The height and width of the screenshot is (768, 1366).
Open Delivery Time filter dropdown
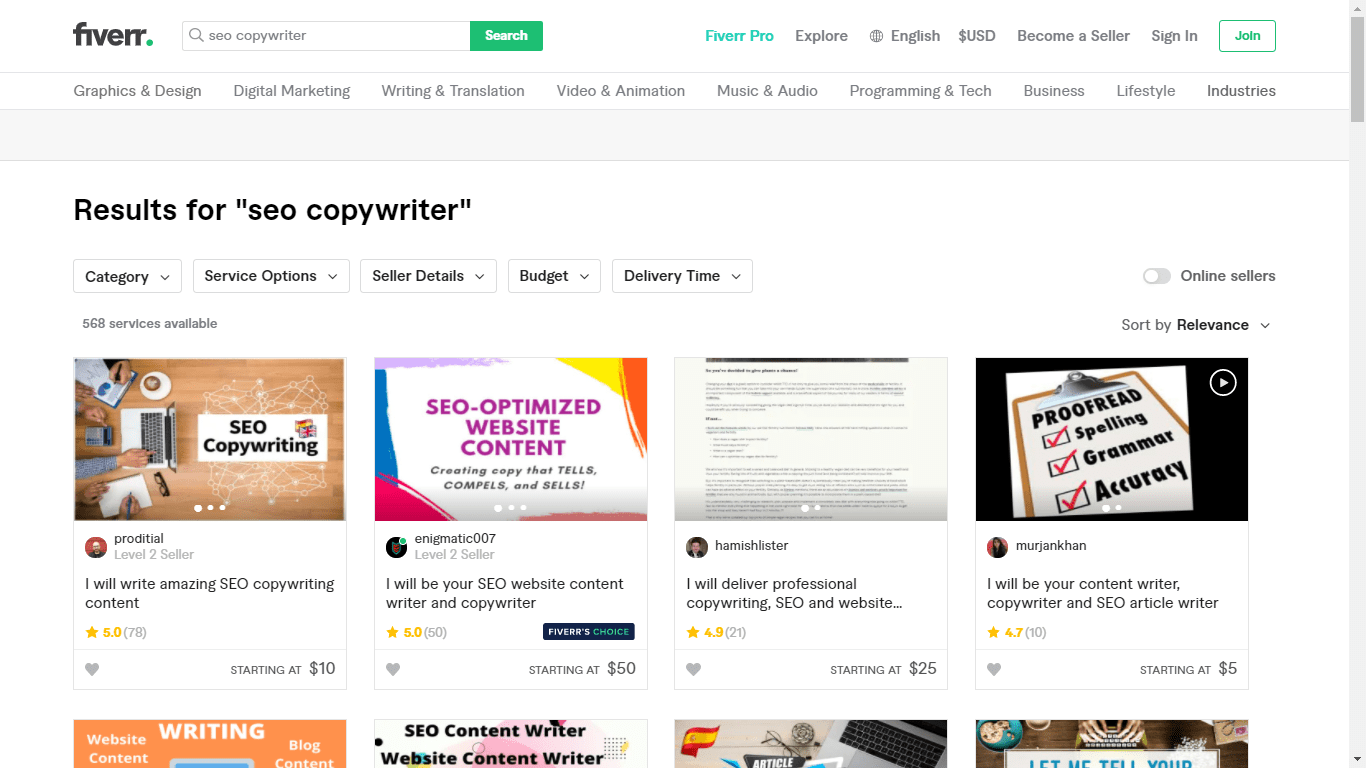tap(682, 276)
